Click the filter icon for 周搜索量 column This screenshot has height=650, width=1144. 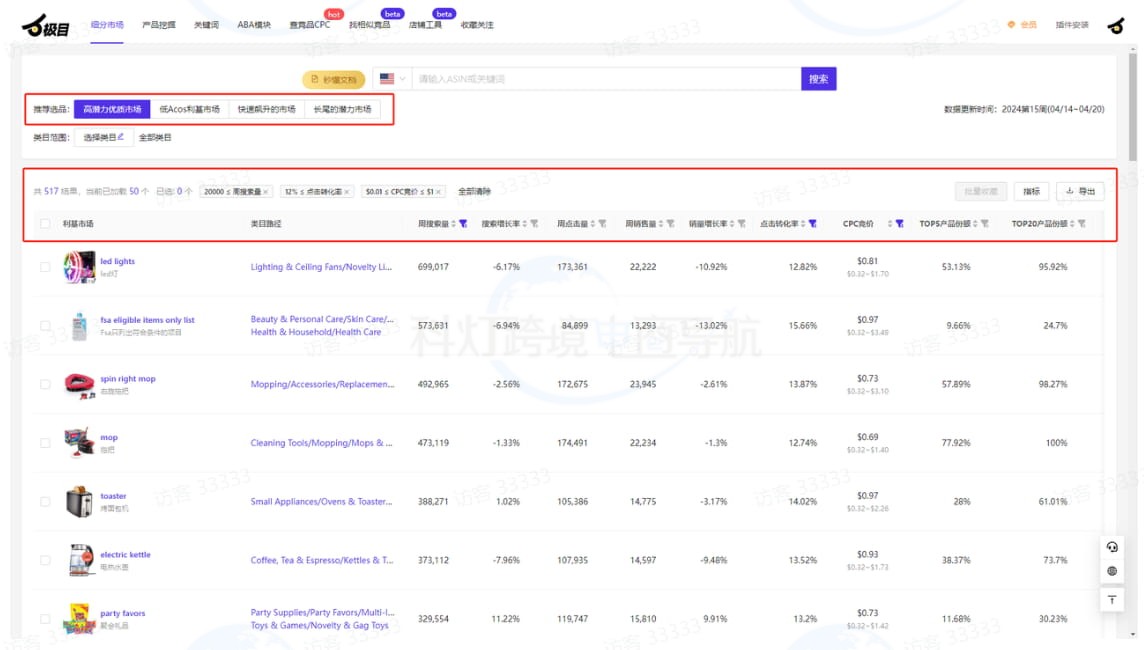(463, 224)
